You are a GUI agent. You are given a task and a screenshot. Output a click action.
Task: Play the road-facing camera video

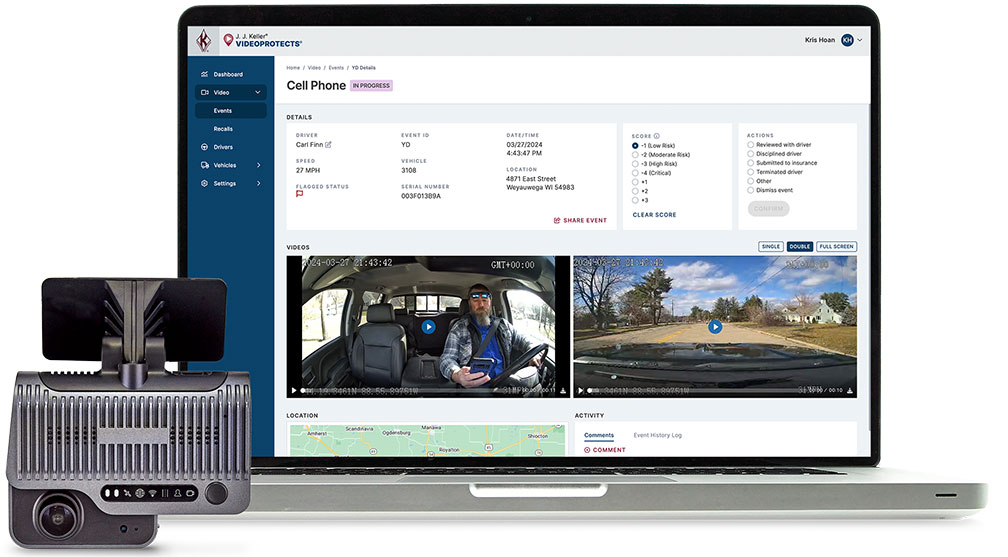coord(715,326)
